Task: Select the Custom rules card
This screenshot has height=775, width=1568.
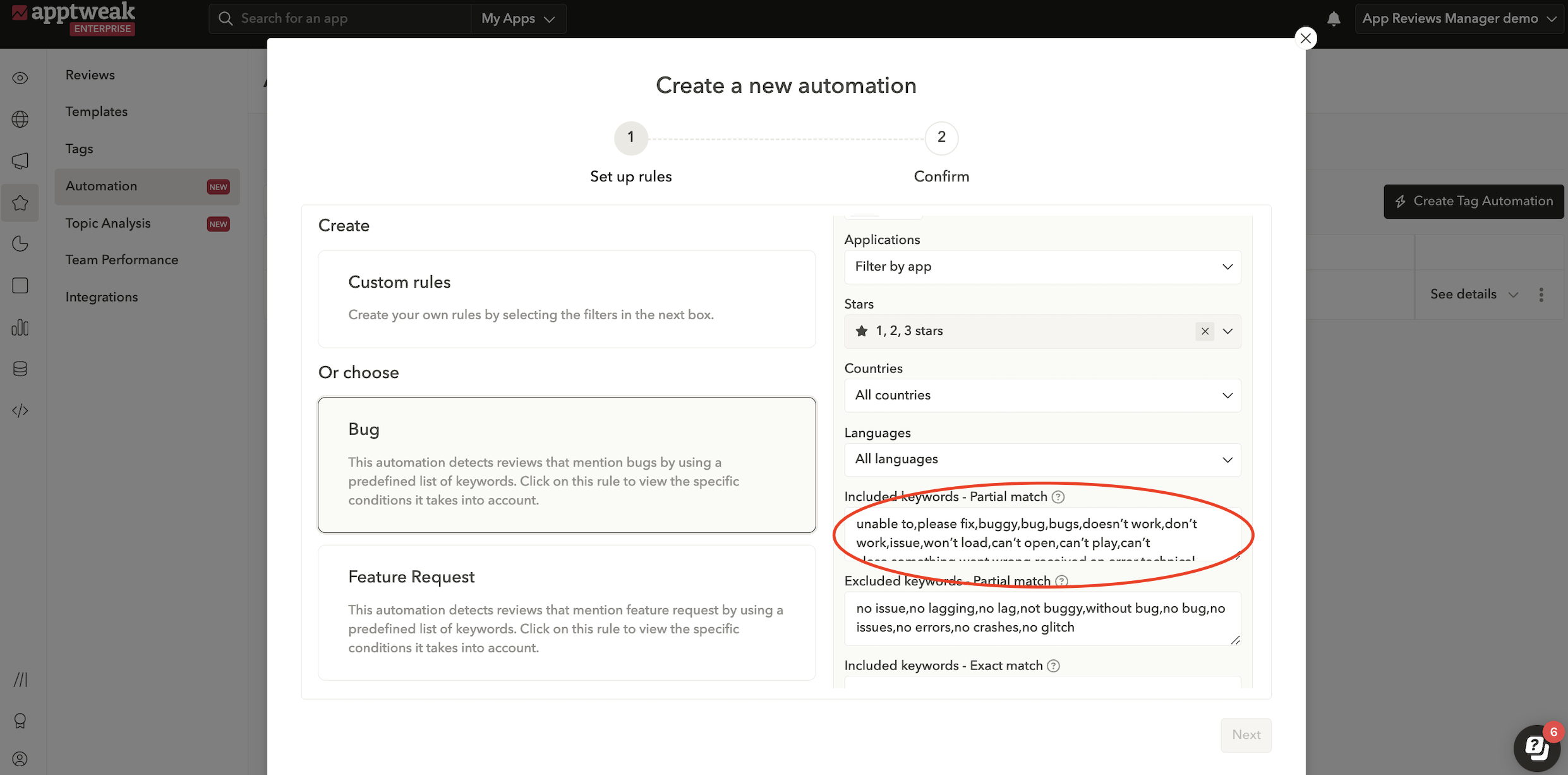Action: pos(567,299)
